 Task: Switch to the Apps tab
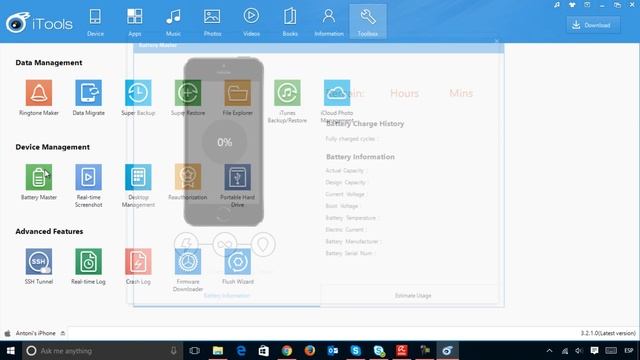[x=134, y=22]
